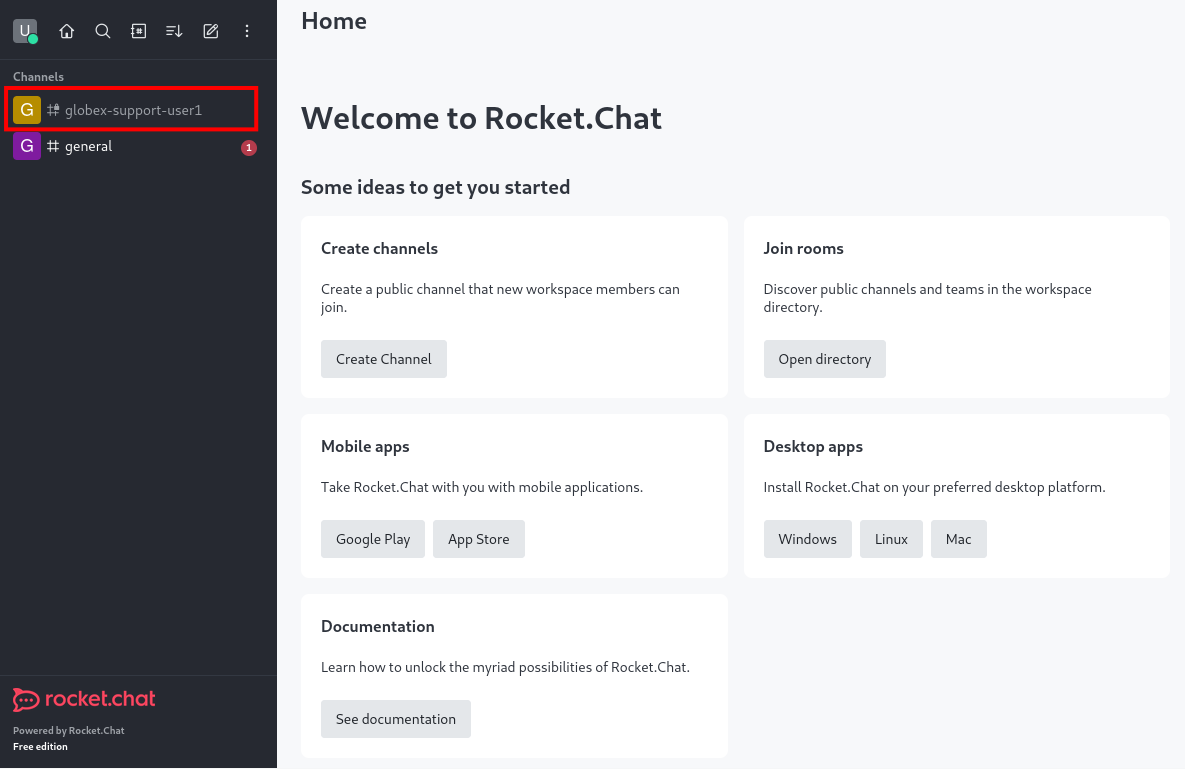Click the Create channels card title
The height and width of the screenshot is (769, 1185).
[379, 249]
